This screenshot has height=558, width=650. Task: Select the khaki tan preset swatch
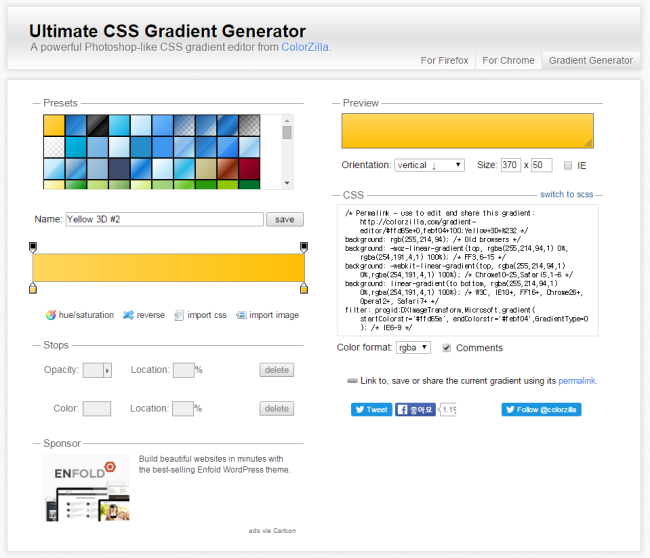(x=206, y=169)
